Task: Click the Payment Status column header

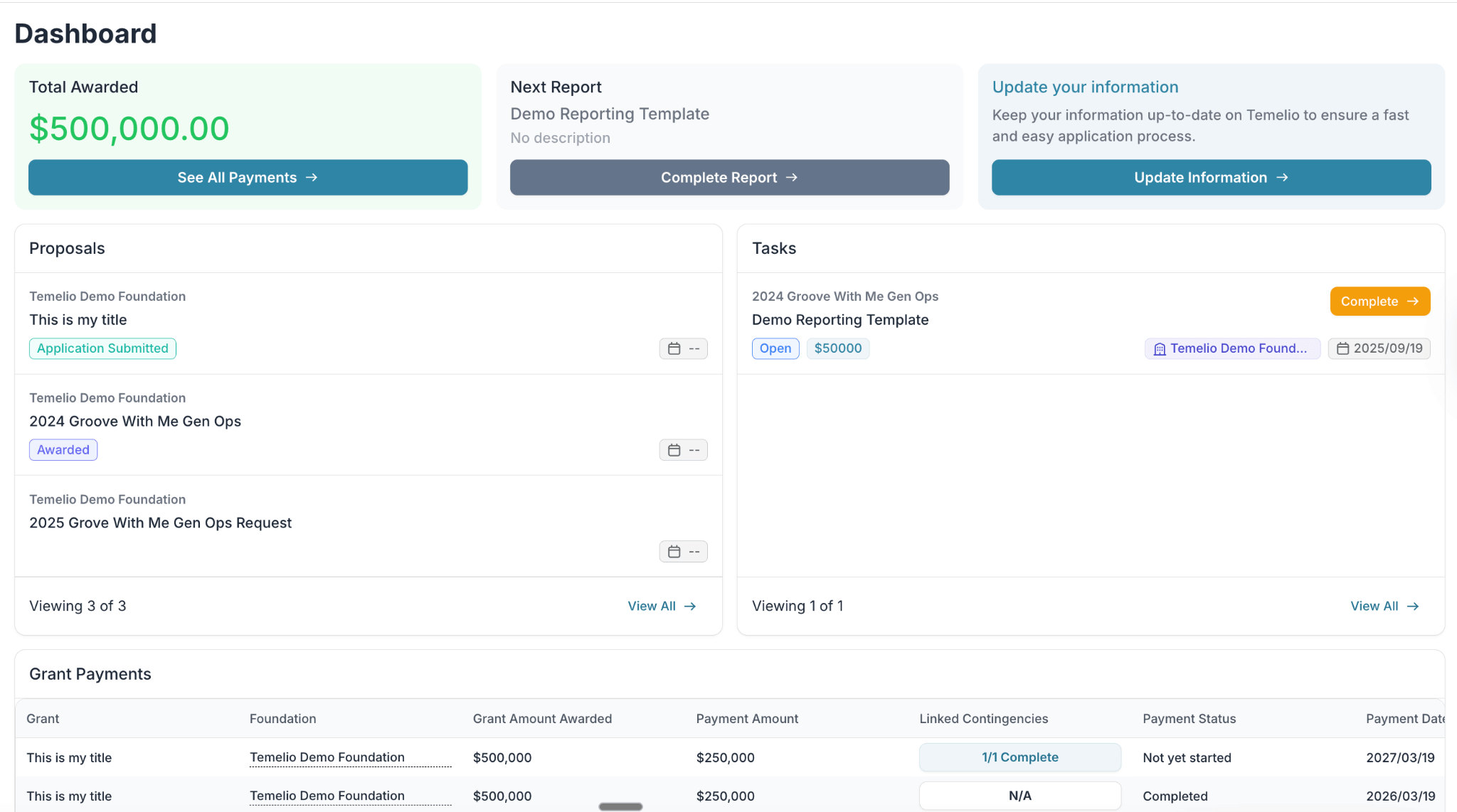Action: 1189,719
